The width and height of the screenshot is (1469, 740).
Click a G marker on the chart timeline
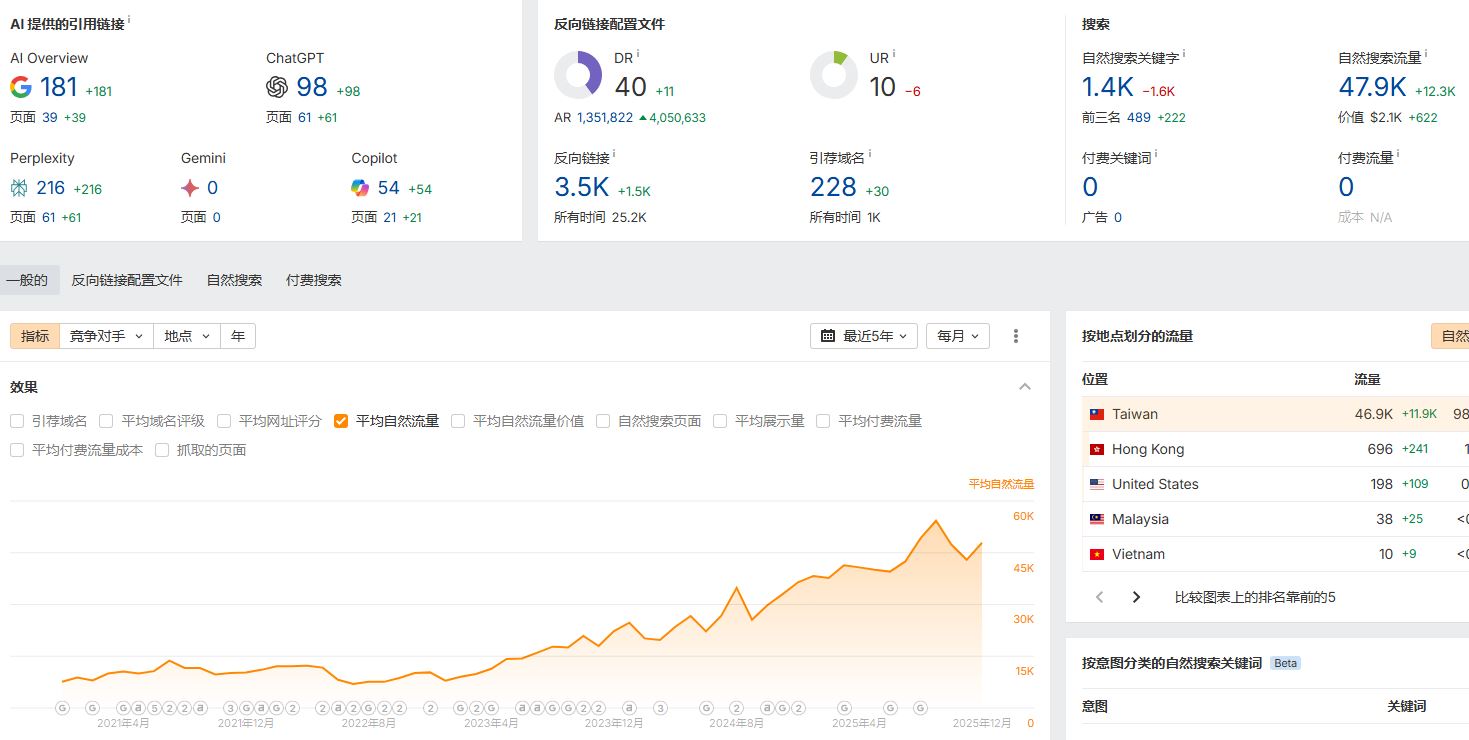click(63, 706)
